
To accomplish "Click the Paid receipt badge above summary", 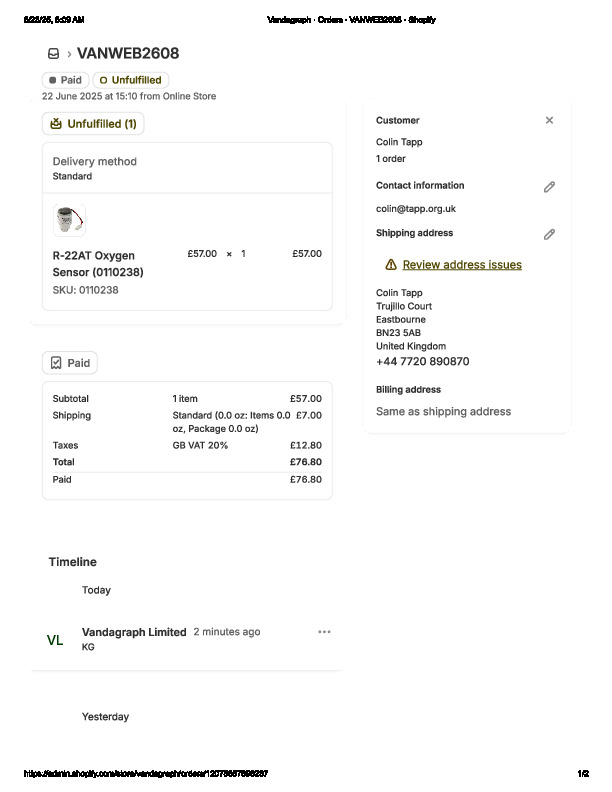I will click(x=70, y=363).
